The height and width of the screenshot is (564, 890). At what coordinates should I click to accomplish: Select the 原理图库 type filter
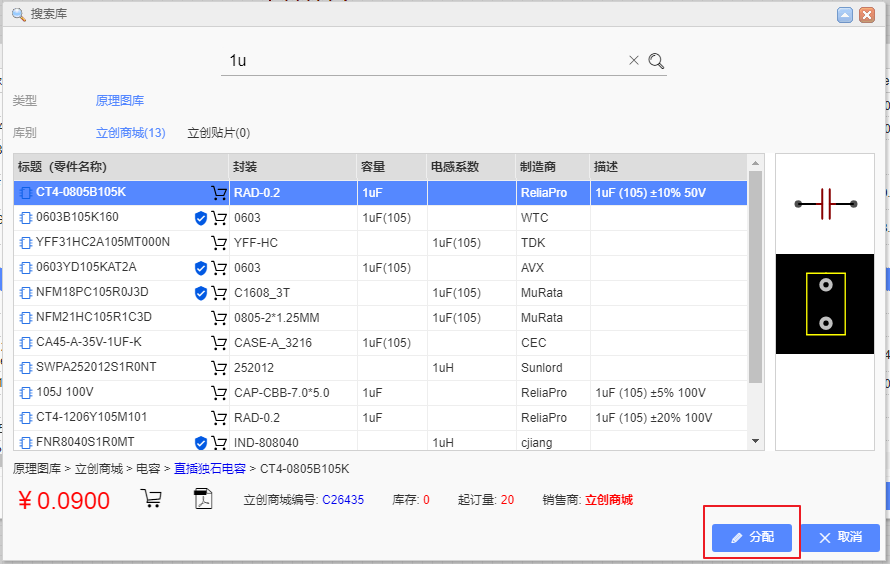(x=120, y=100)
